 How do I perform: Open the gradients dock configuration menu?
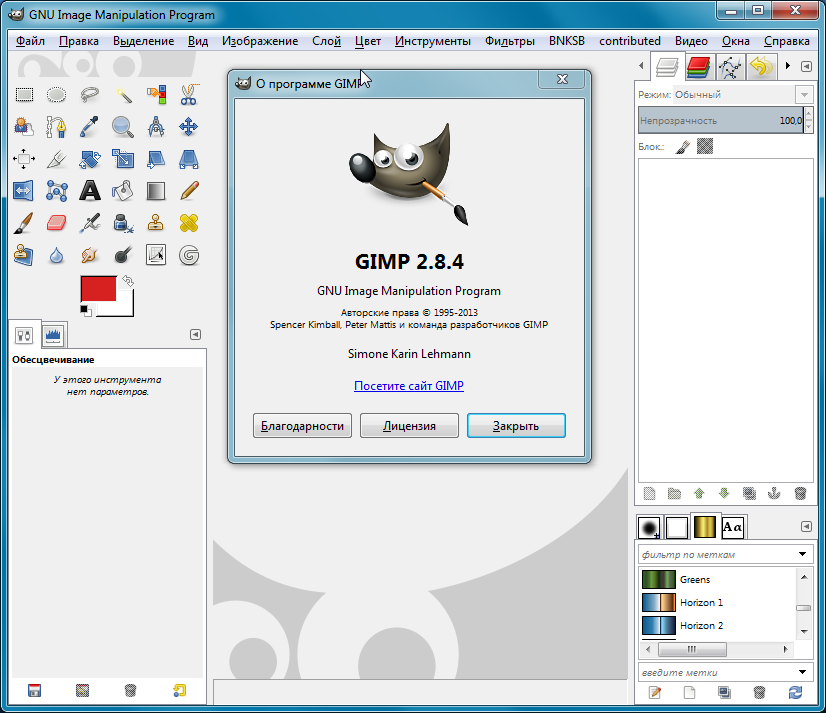point(807,526)
